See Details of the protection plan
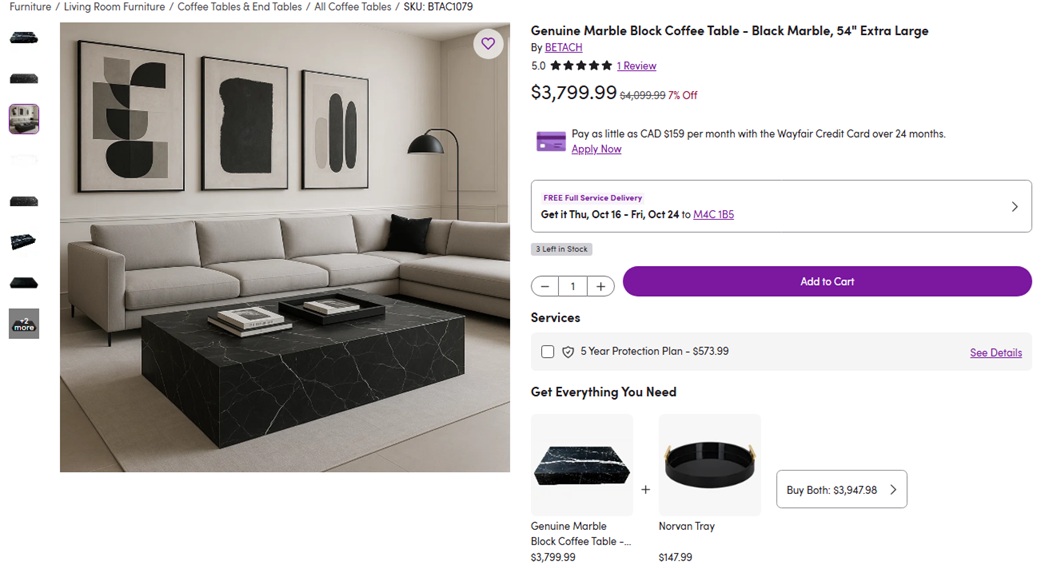 pyautogui.click(x=995, y=353)
